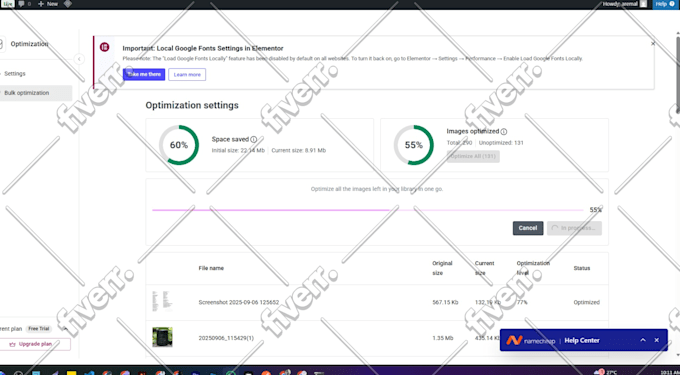Click the Space saved info icon
The width and height of the screenshot is (680, 375).
click(254, 140)
